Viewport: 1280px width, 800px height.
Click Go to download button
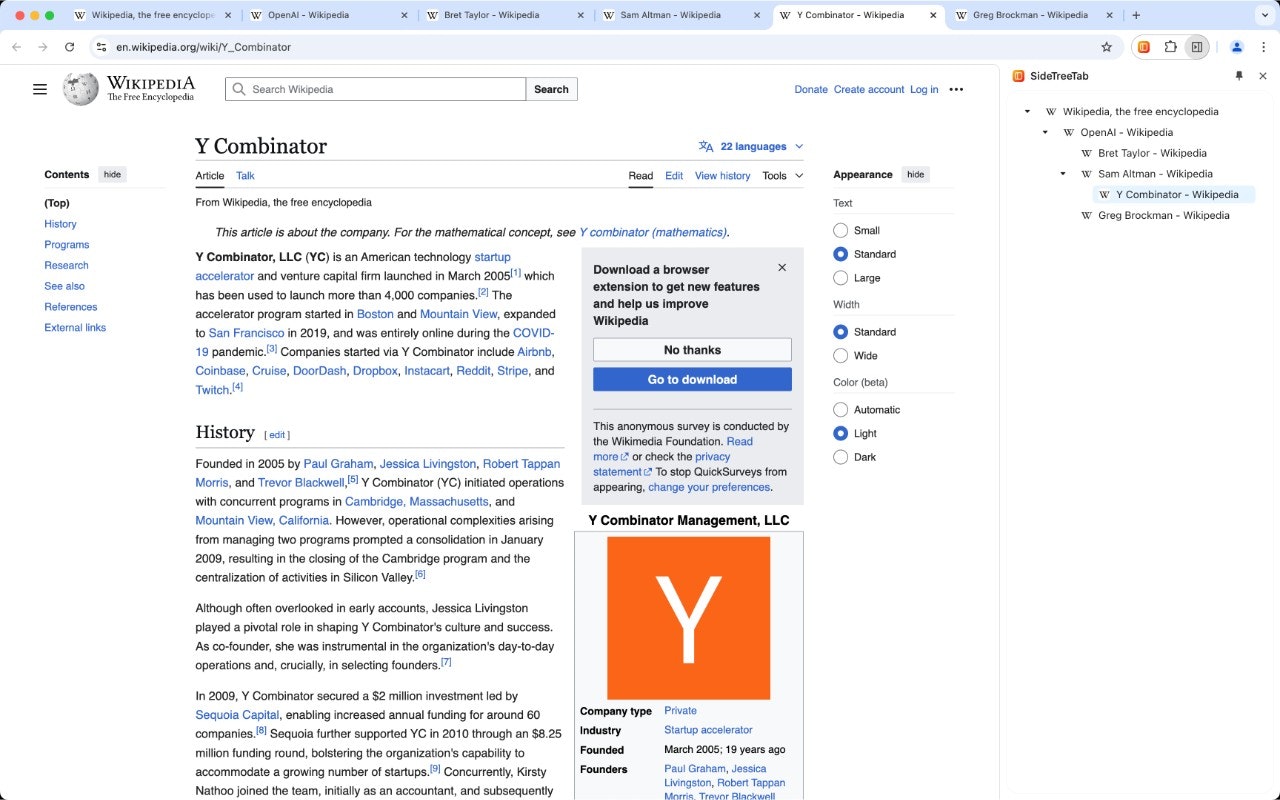[692, 380]
